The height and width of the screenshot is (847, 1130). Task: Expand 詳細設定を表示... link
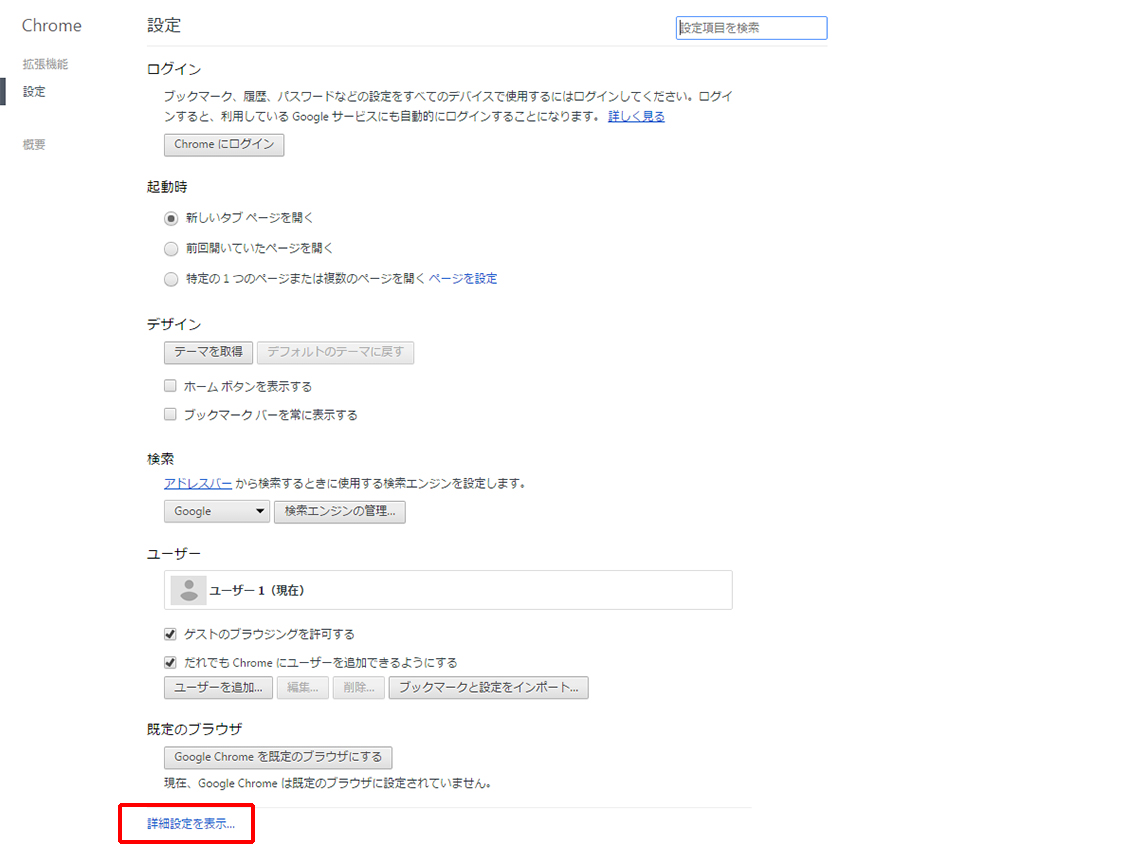pos(191,823)
